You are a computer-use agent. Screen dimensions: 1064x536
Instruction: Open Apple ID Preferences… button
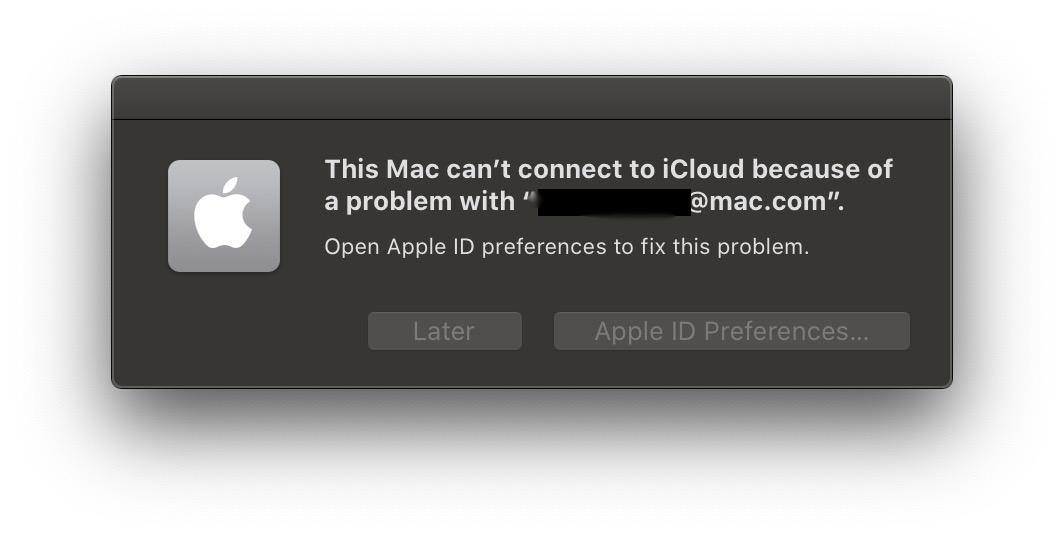pyautogui.click(x=731, y=331)
